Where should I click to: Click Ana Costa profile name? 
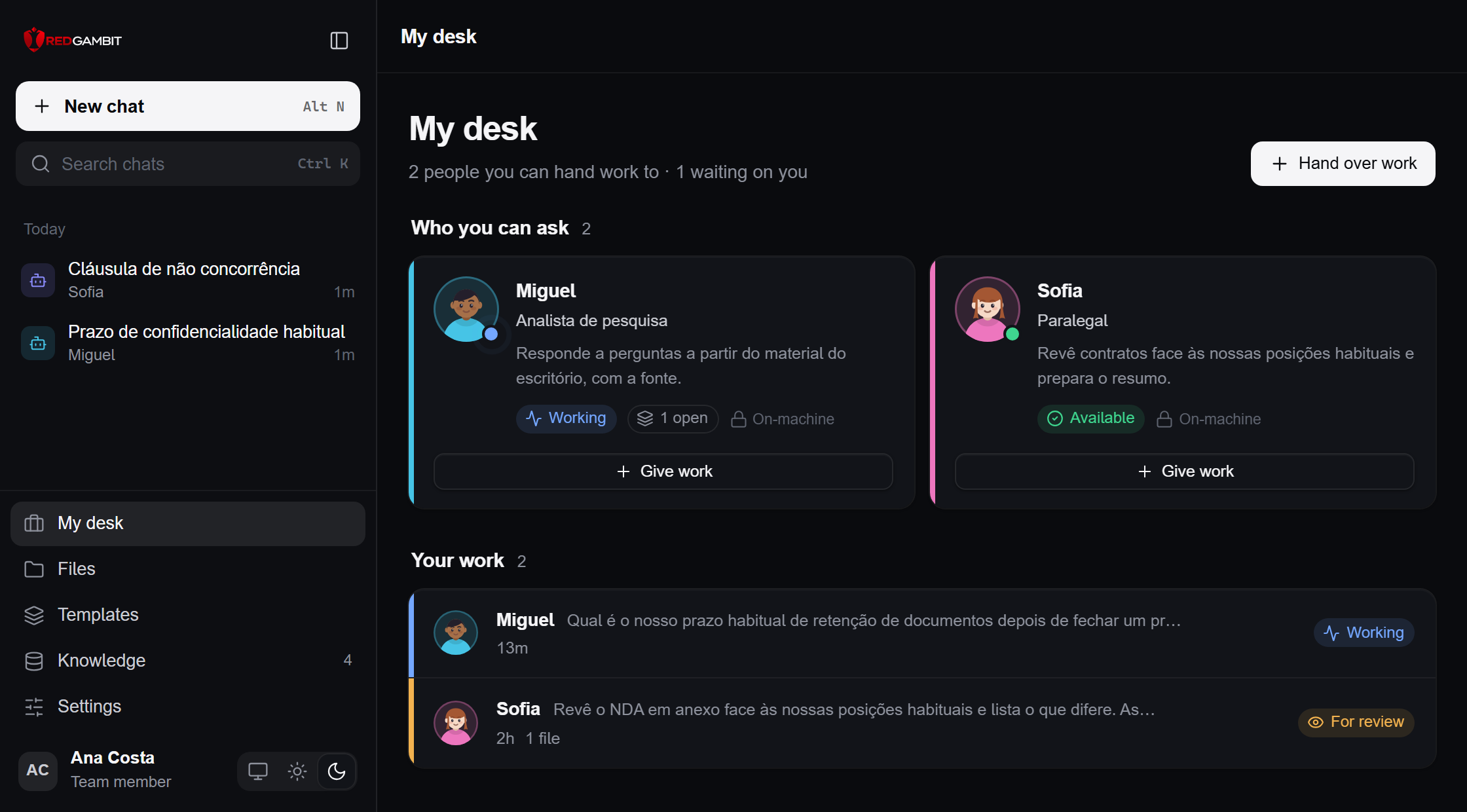tap(113, 758)
